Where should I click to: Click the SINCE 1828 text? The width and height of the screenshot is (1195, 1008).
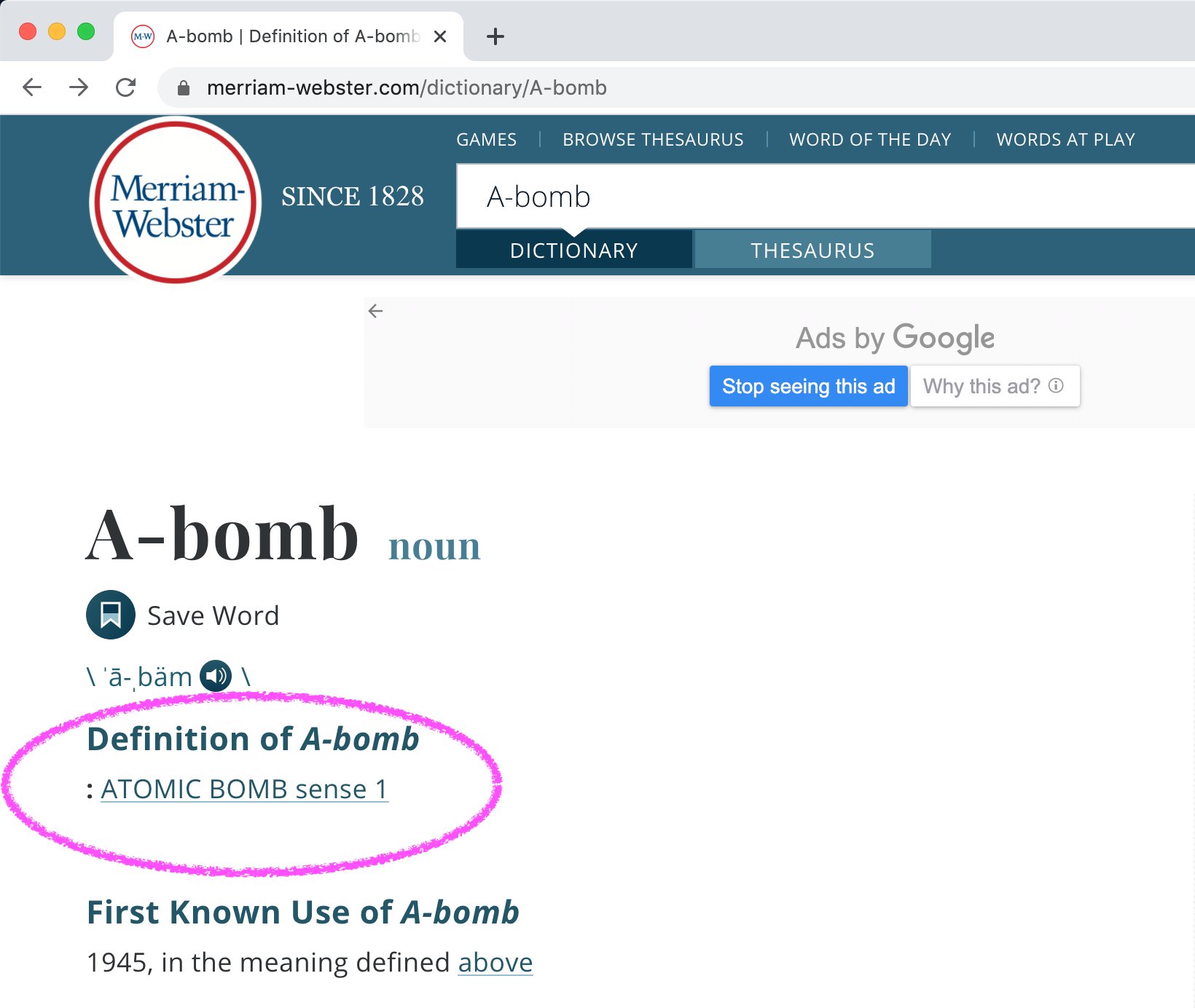tap(353, 197)
